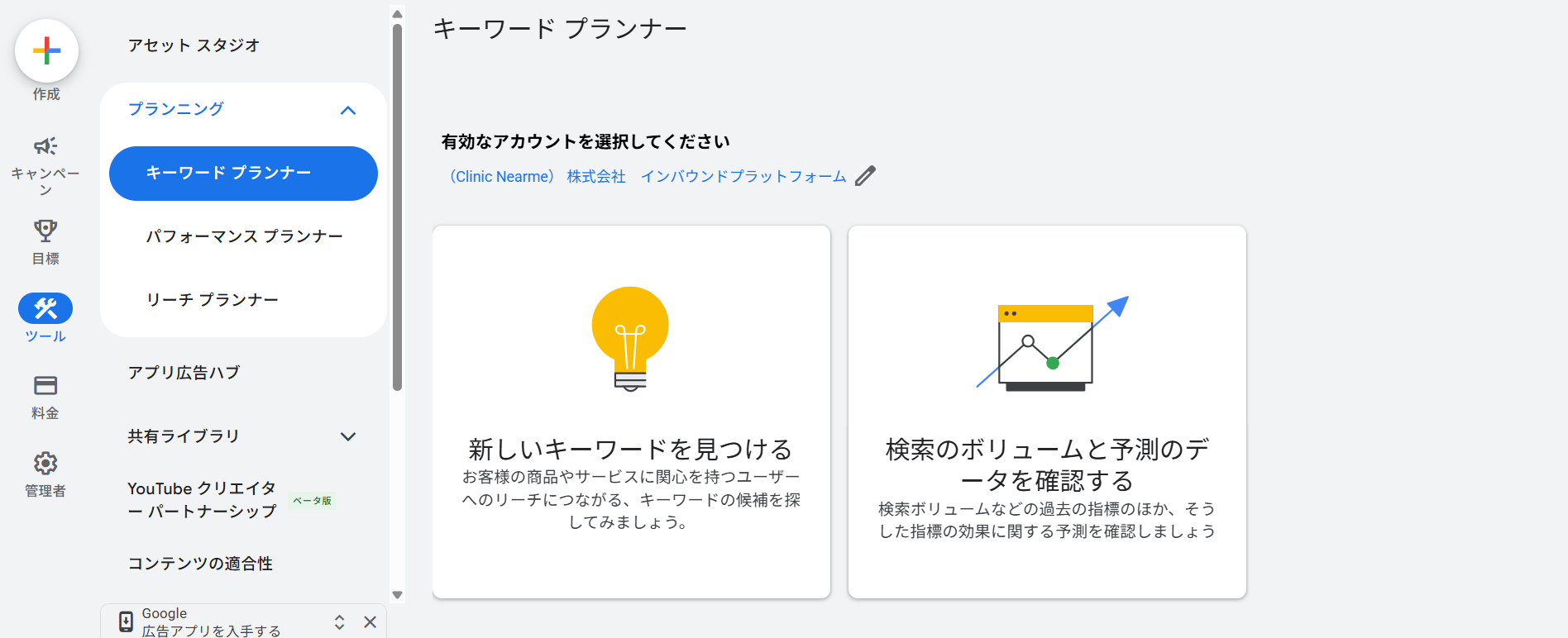
Task: Click 有効なアカウントを選択してください text
Action: tap(586, 142)
